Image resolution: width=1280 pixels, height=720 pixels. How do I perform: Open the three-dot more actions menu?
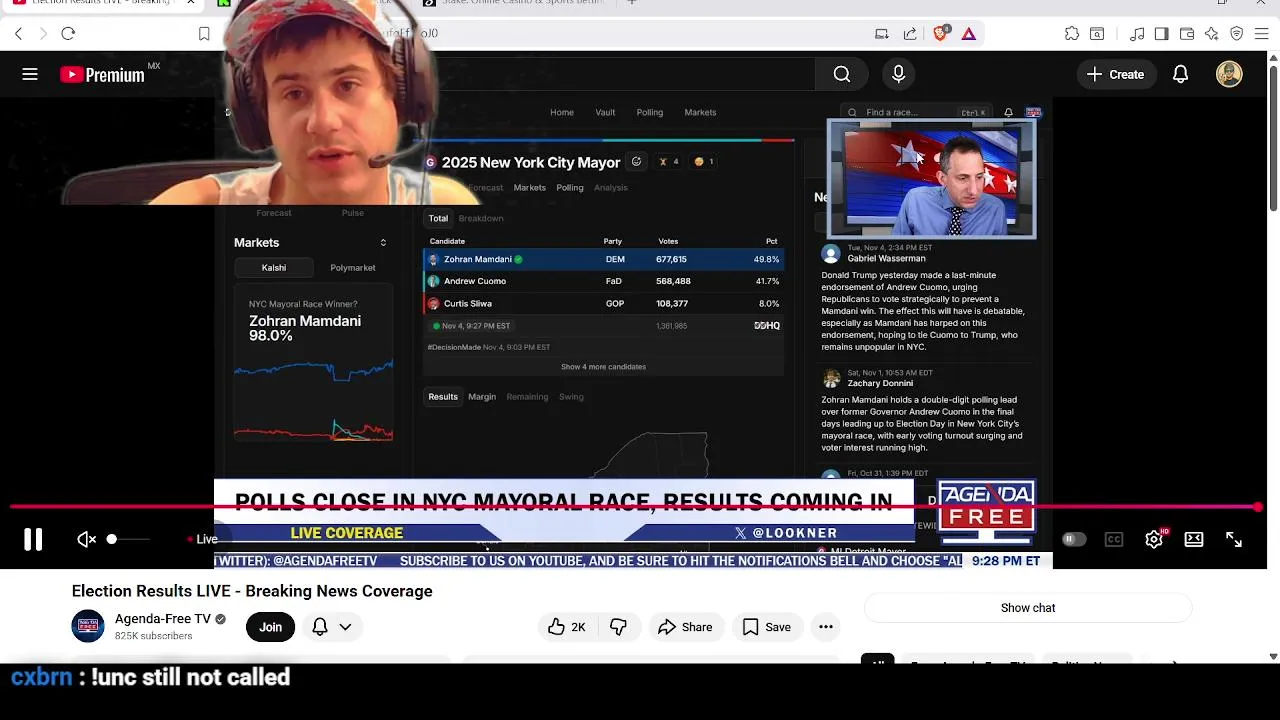(x=826, y=627)
